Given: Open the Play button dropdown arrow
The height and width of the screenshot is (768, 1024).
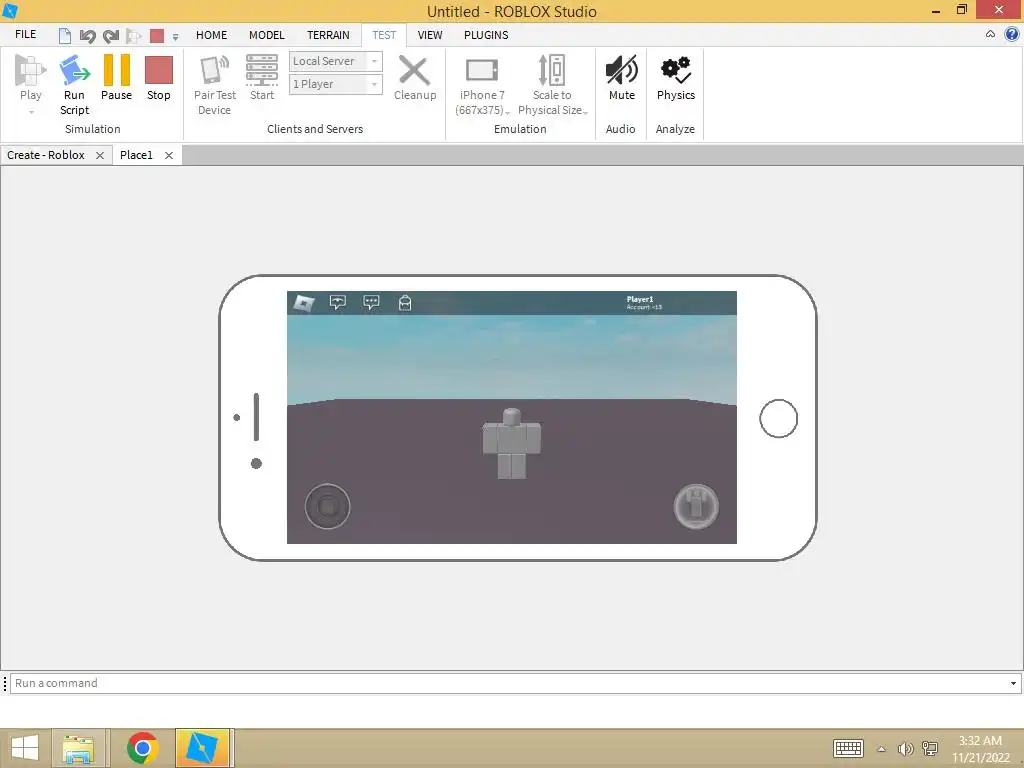Looking at the screenshot, I should [x=31, y=112].
